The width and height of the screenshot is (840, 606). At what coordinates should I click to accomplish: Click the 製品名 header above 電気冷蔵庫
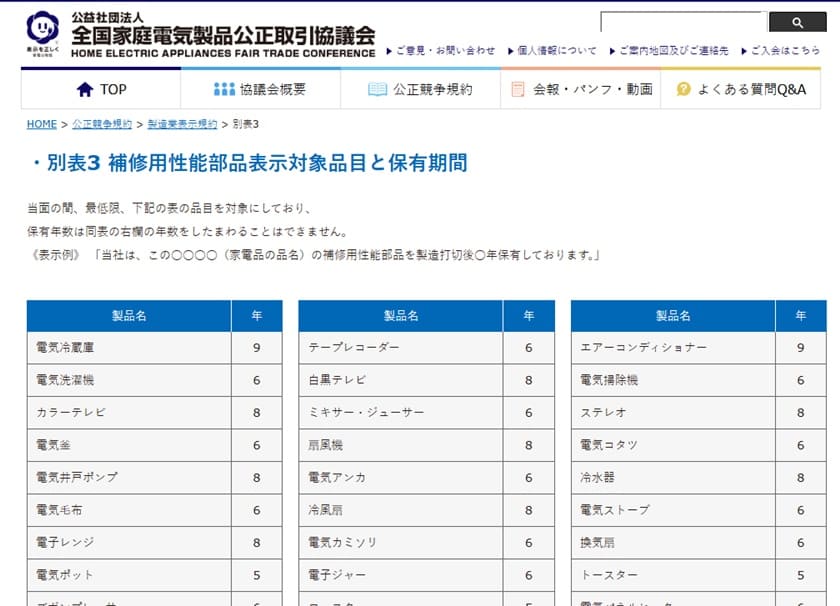(129, 316)
